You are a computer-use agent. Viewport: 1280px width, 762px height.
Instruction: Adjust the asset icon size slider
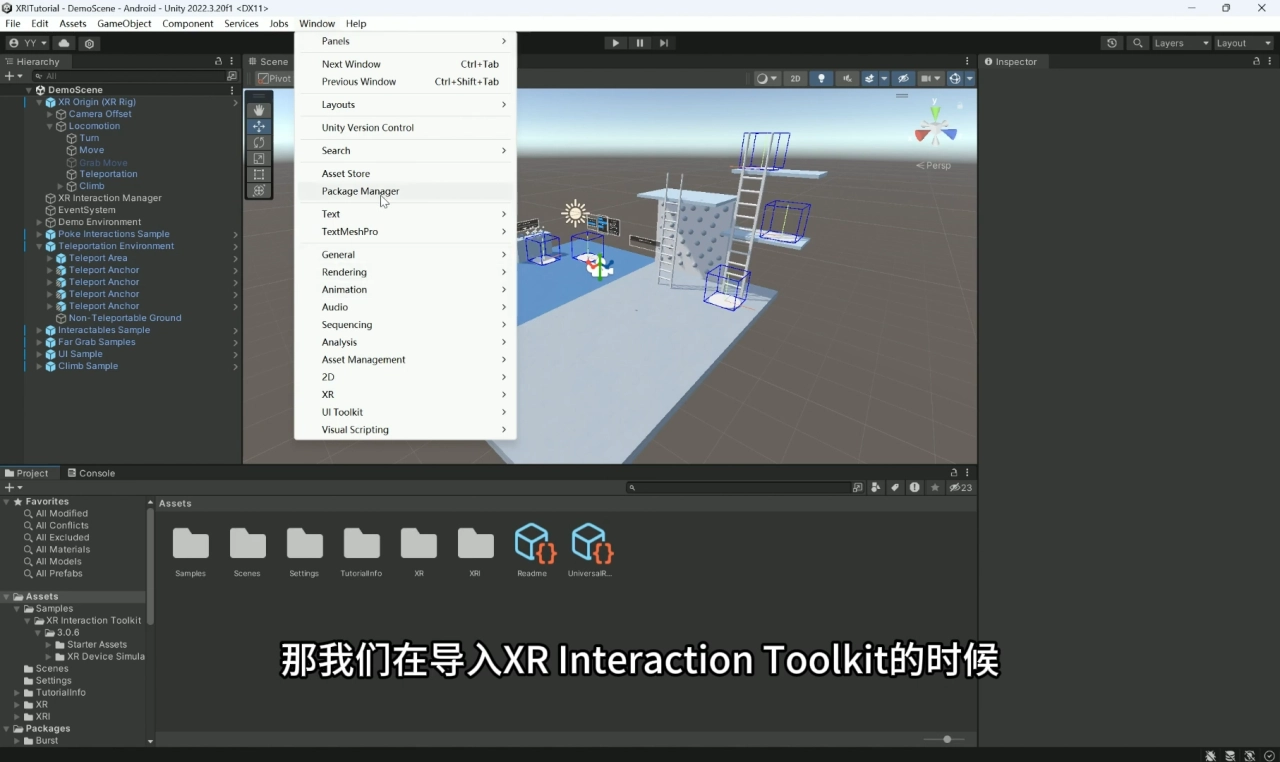(945, 739)
